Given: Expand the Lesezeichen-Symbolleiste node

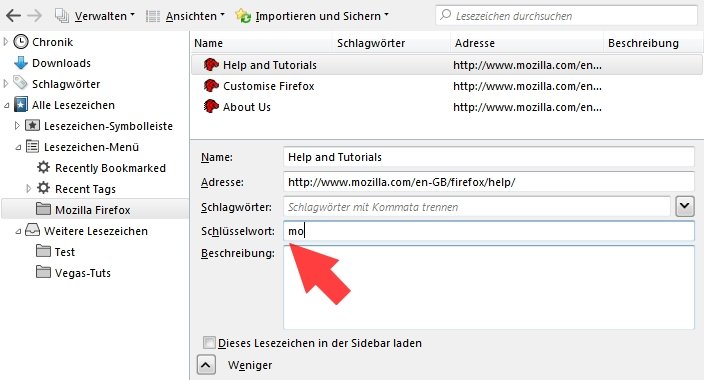Looking at the screenshot, I should pos(17,126).
